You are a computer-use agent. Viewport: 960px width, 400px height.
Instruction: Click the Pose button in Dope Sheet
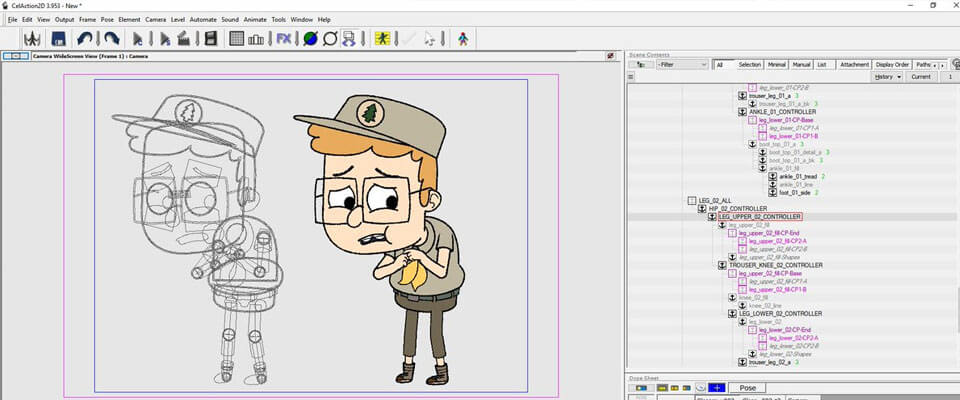coord(747,387)
